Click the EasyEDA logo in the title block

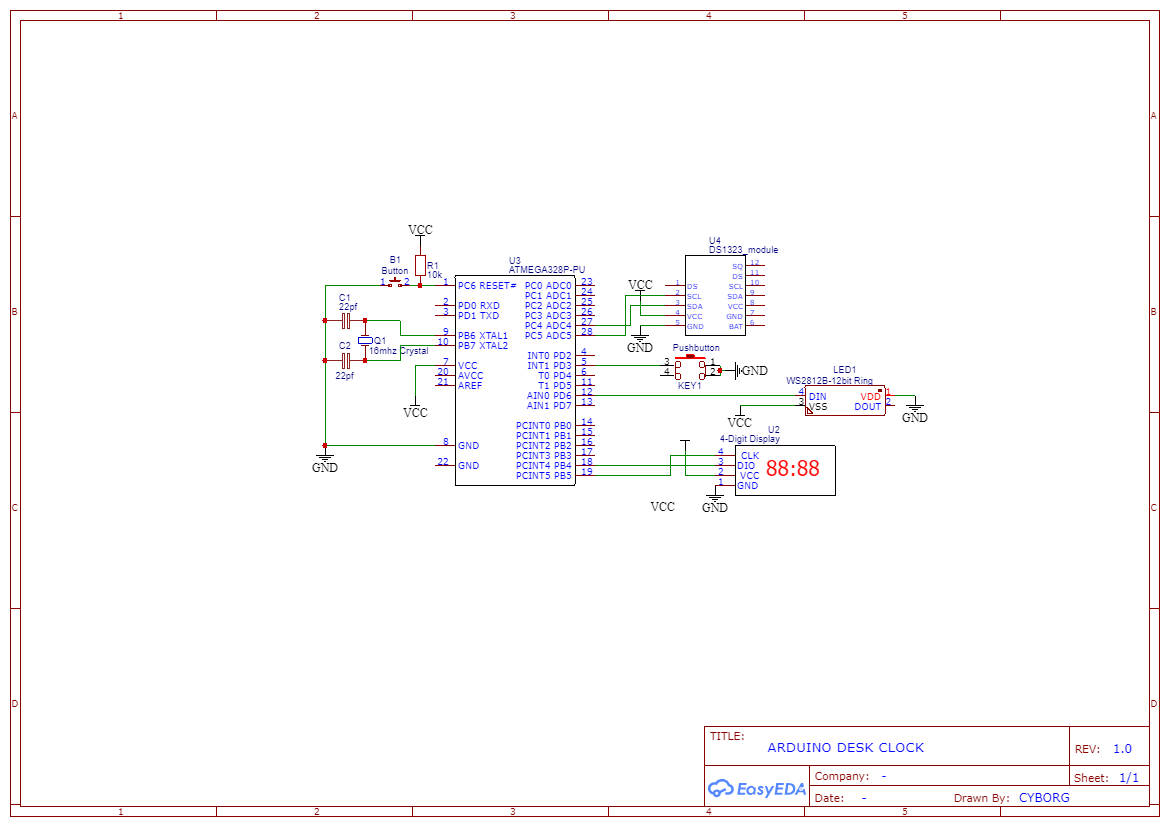pos(757,789)
